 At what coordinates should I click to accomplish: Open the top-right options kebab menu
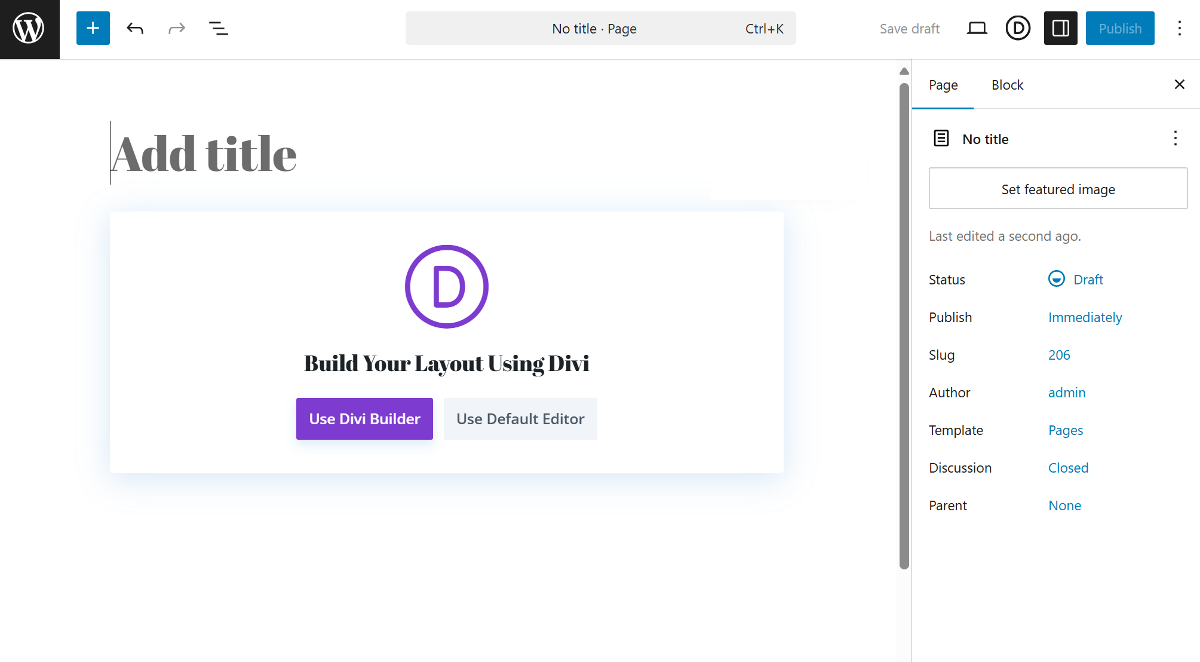point(1180,29)
